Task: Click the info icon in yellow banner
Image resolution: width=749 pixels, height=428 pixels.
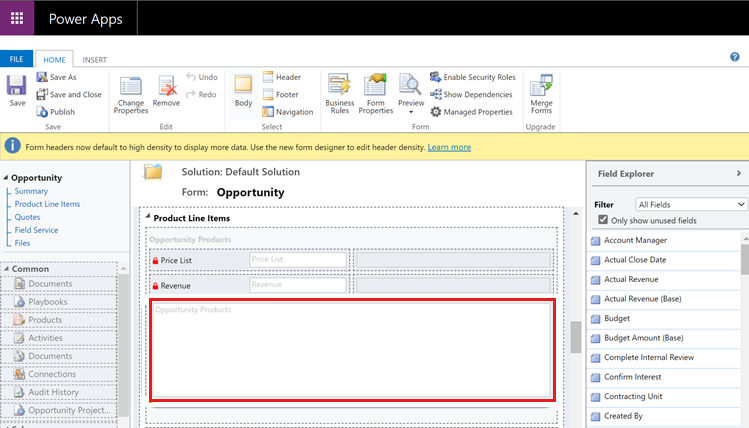Action: pos(12,146)
